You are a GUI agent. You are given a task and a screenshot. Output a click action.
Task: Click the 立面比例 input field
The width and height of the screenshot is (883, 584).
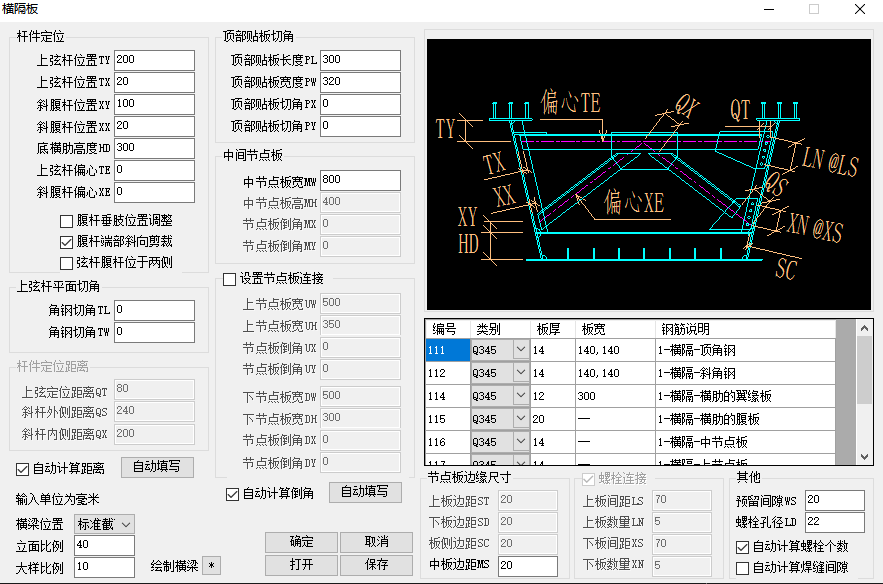(104, 545)
